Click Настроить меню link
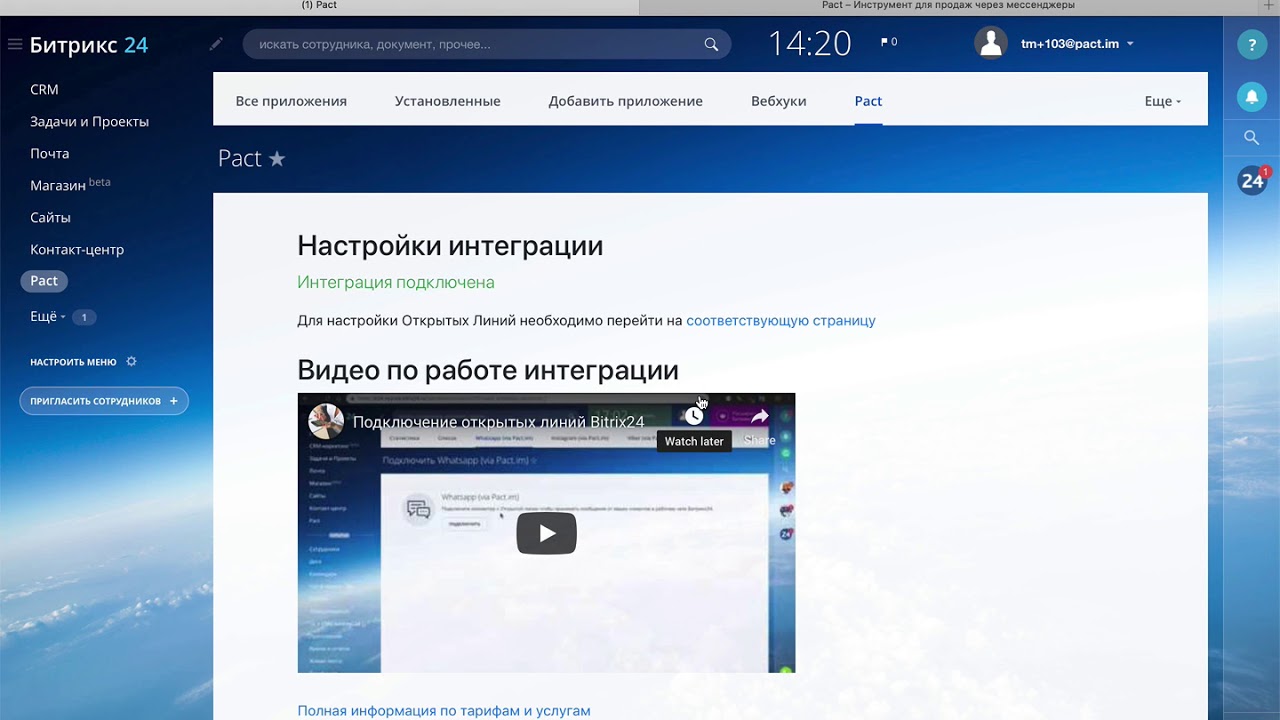 point(73,362)
